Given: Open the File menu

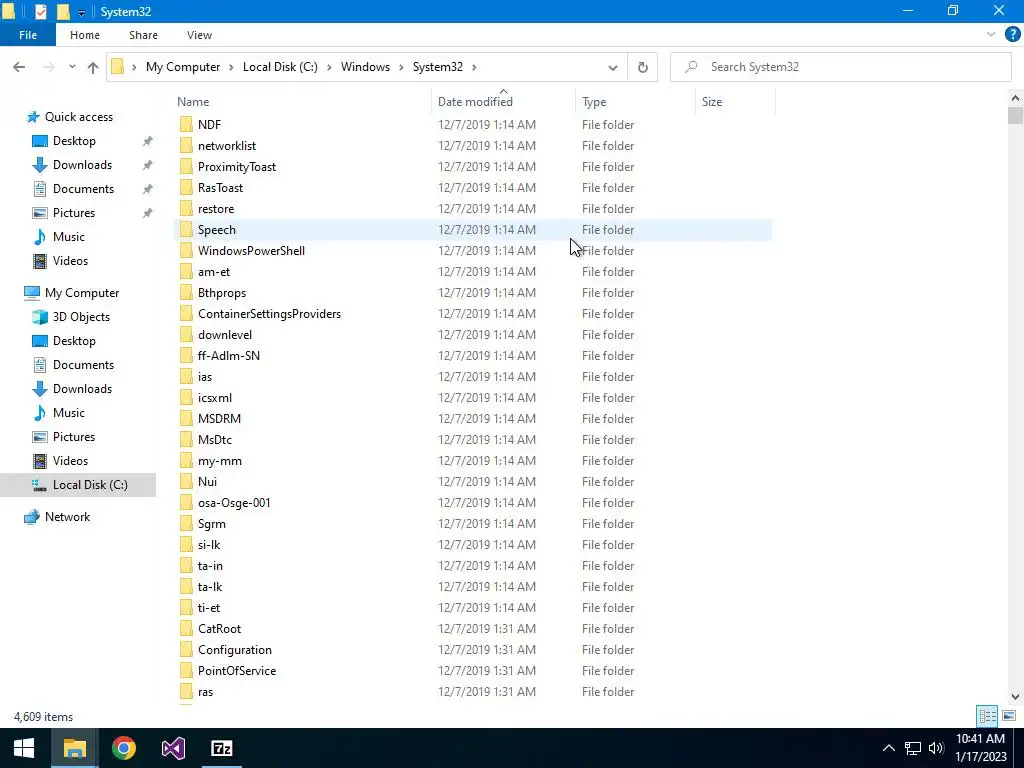Looking at the screenshot, I should tap(28, 35).
